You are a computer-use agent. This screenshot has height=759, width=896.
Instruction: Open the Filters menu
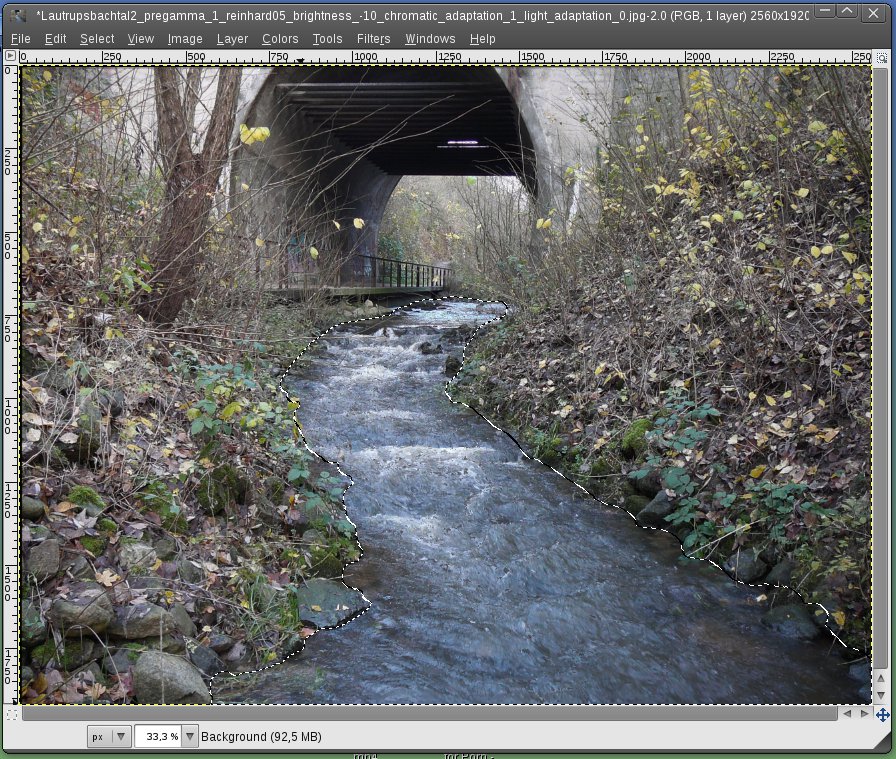point(373,39)
